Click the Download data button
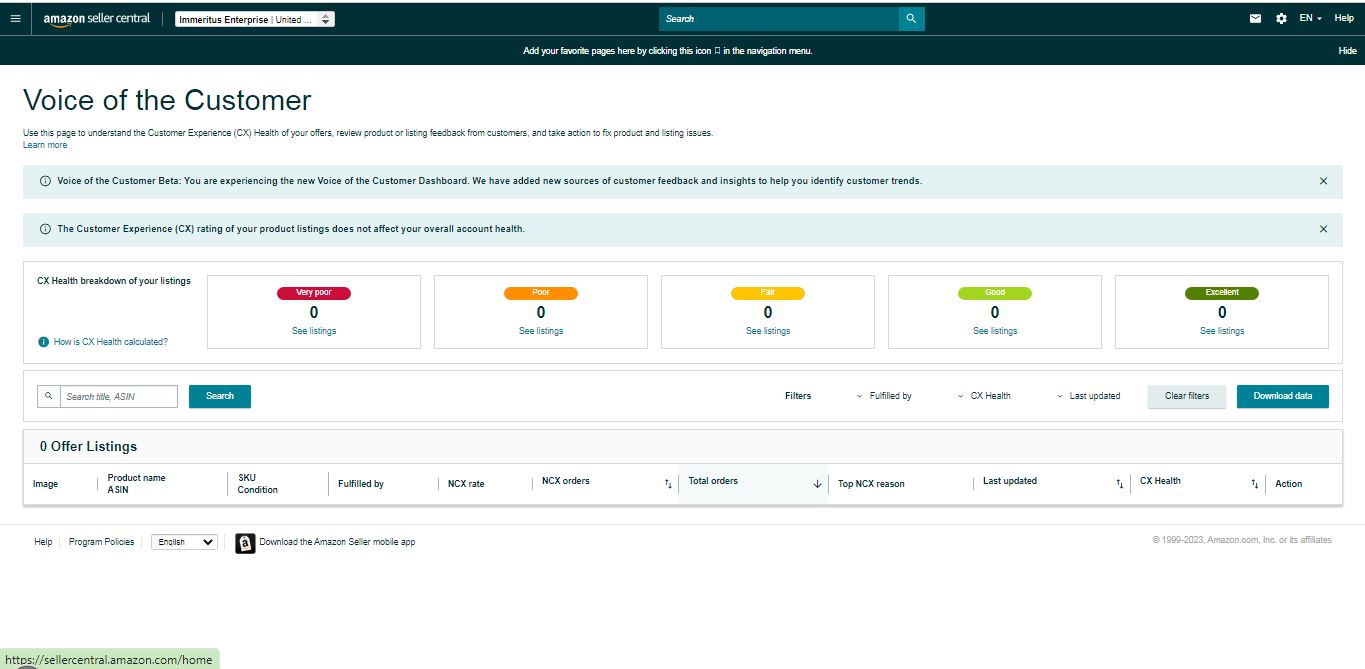This screenshot has height=669, width=1365. click(x=1283, y=396)
